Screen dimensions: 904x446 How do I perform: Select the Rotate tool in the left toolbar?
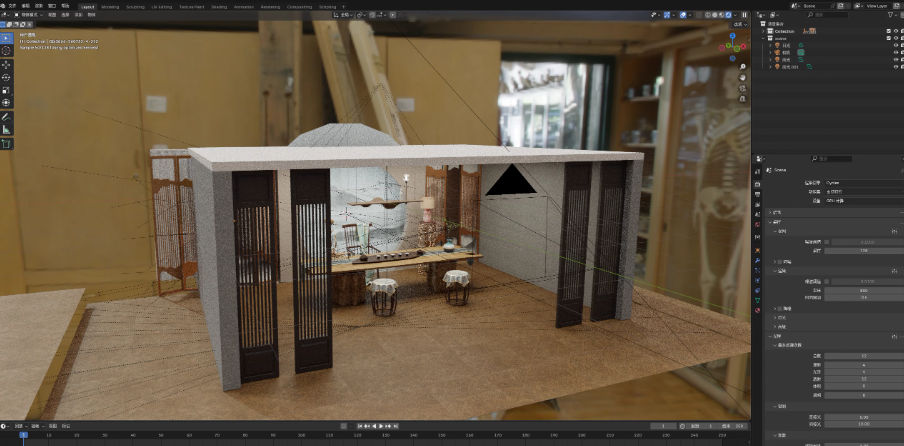pyautogui.click(x=6, y=77)
